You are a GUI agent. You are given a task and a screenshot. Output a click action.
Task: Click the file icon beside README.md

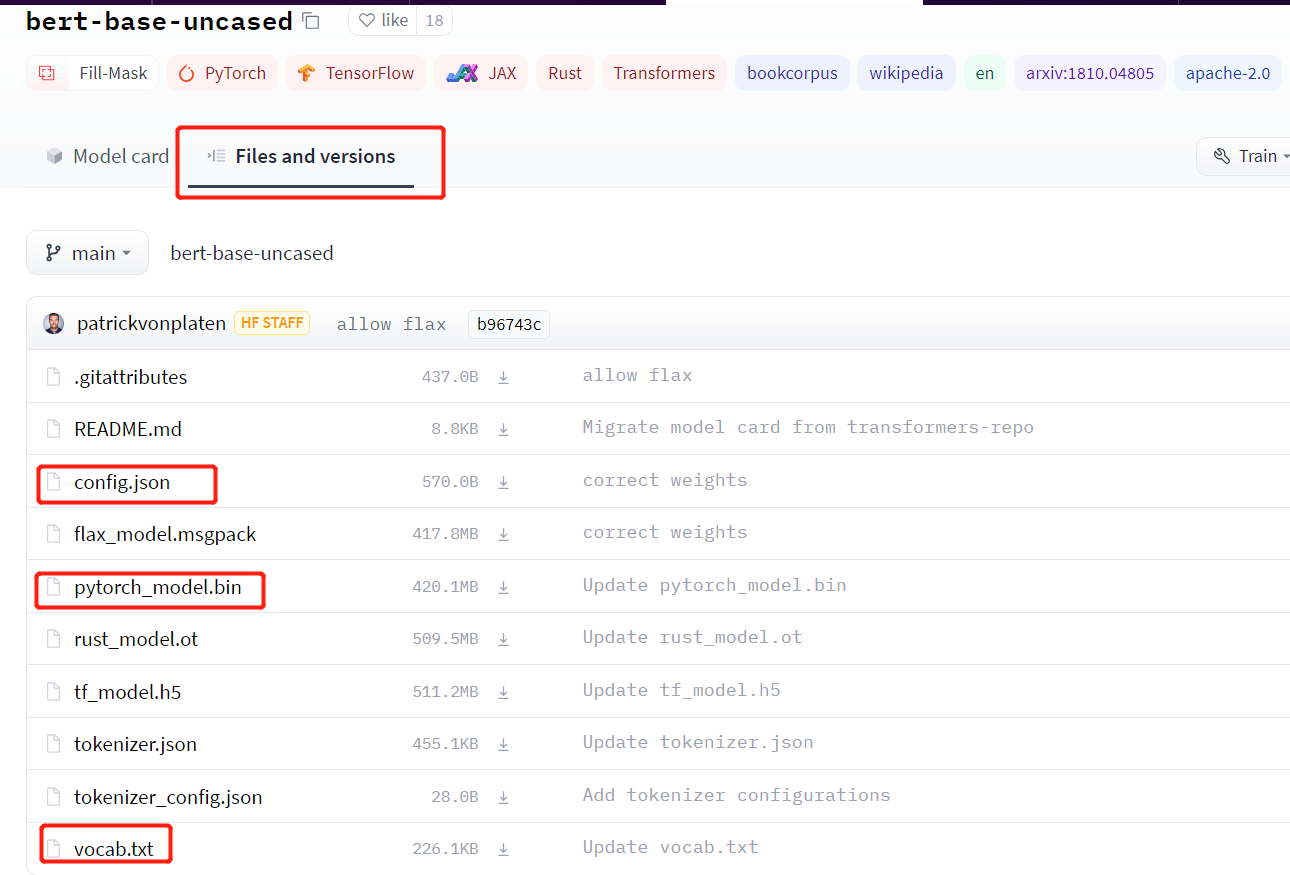click(x=54, y=429)
